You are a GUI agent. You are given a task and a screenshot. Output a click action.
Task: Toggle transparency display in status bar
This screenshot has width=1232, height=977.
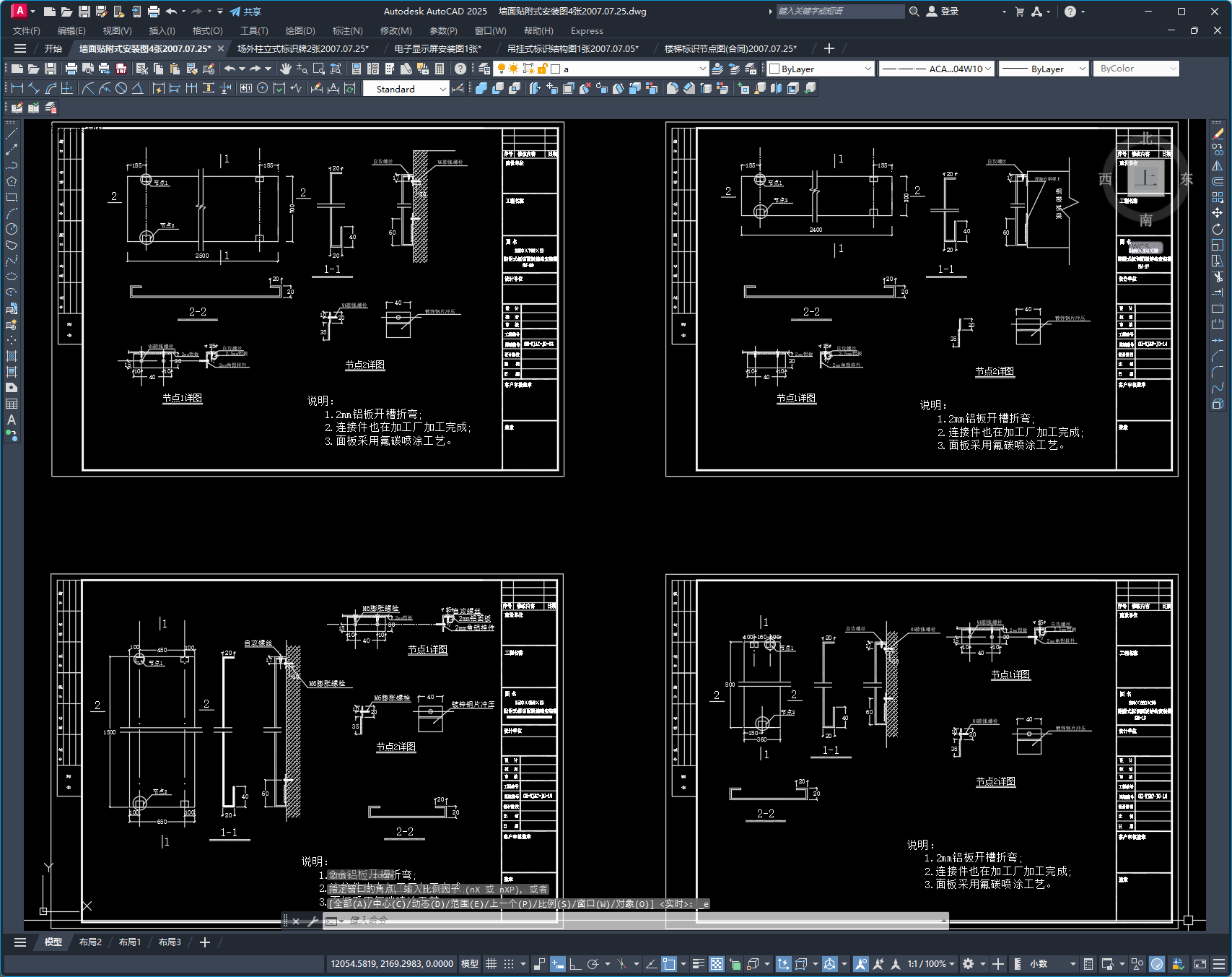(717, 963)
